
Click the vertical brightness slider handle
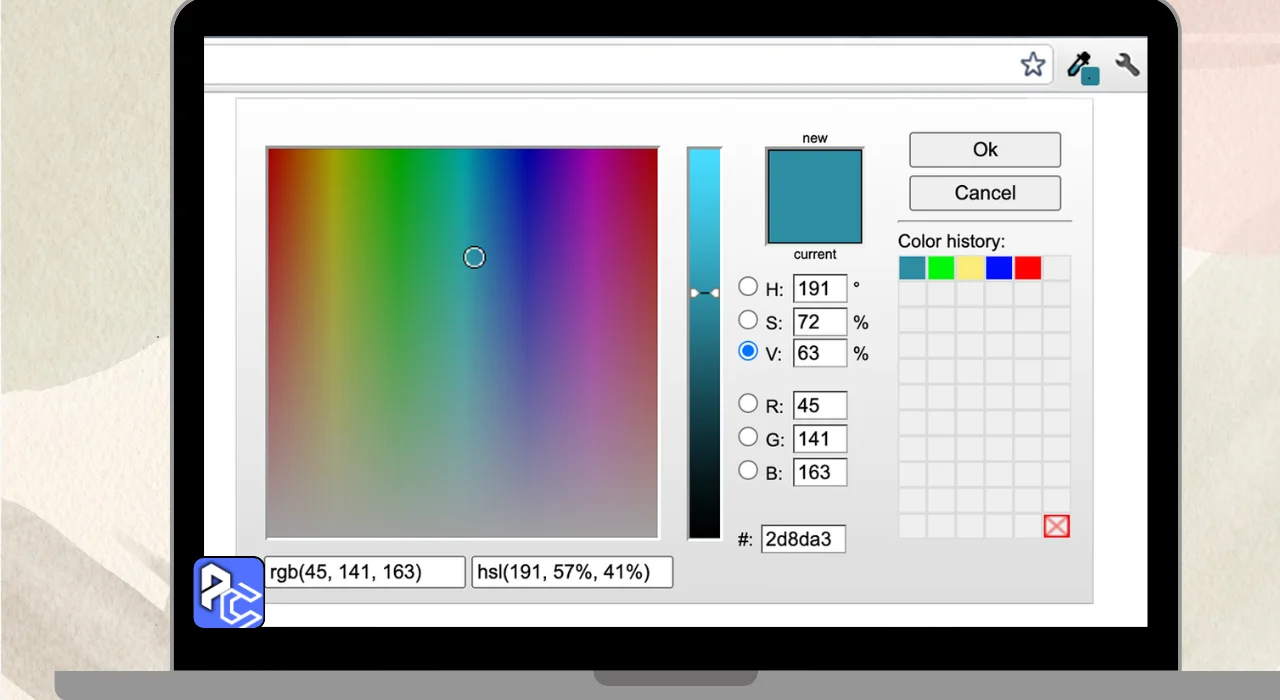[x=704, y=293]
